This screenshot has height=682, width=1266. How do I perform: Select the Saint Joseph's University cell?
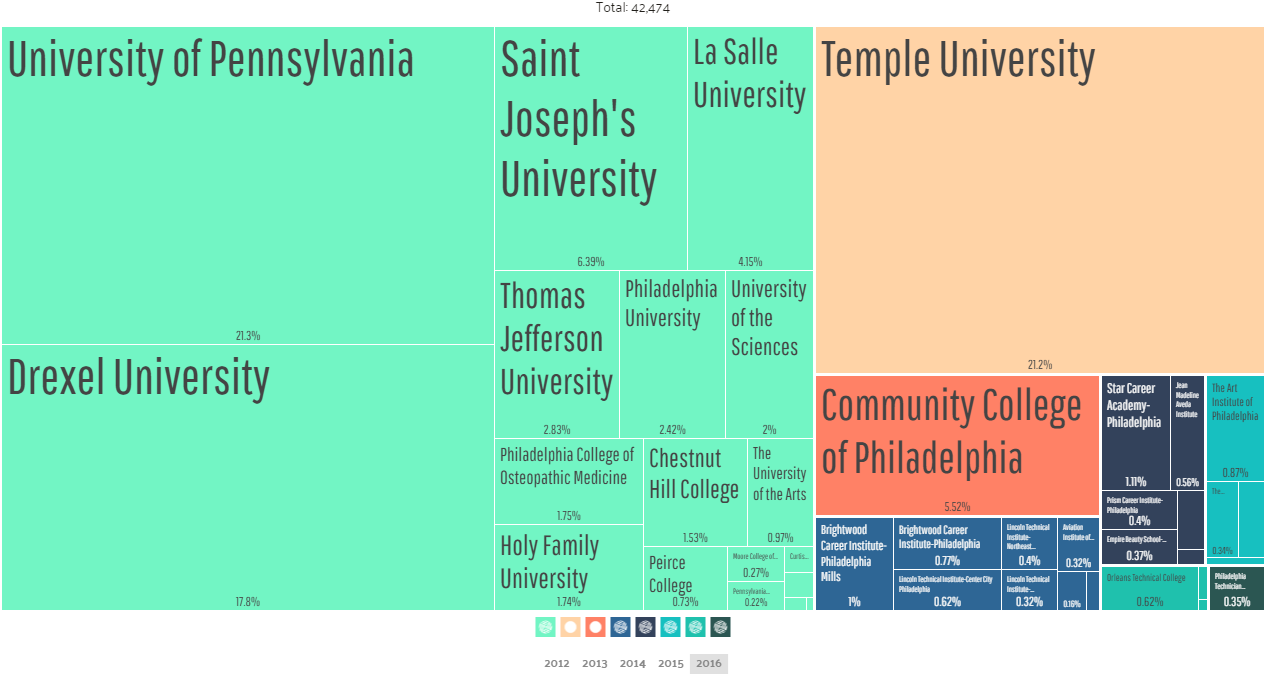point(591,149)
